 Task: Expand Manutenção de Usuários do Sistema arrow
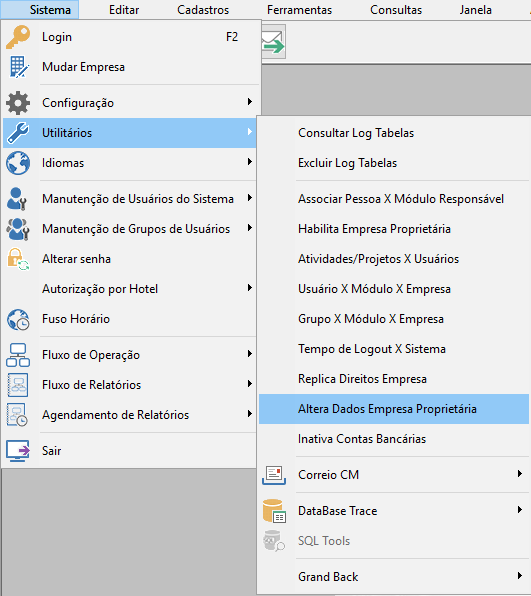250,198
